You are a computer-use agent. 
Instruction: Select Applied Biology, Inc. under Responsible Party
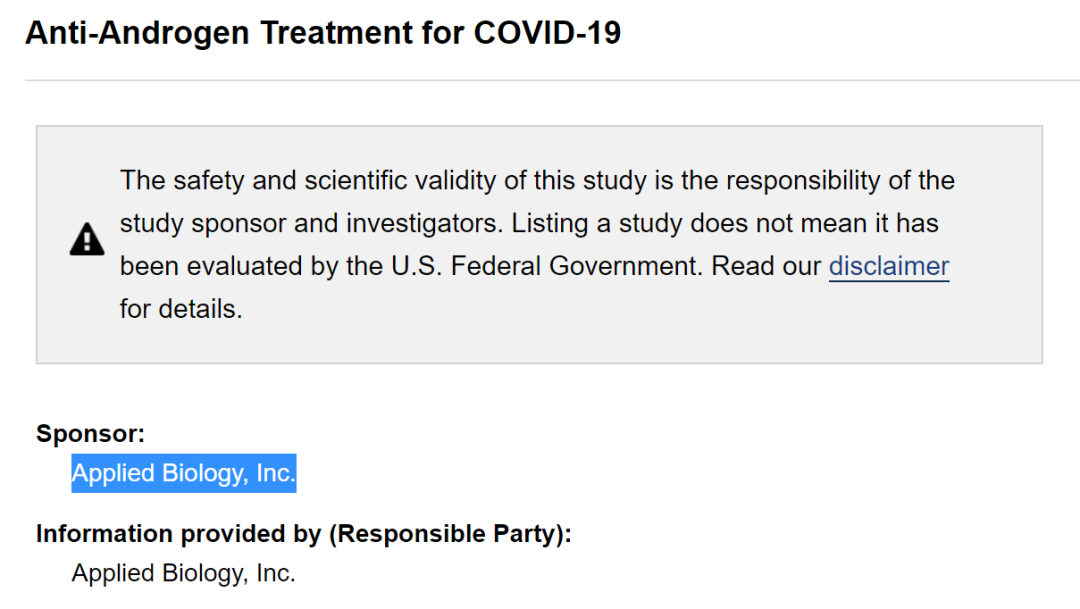pos(184,573)
